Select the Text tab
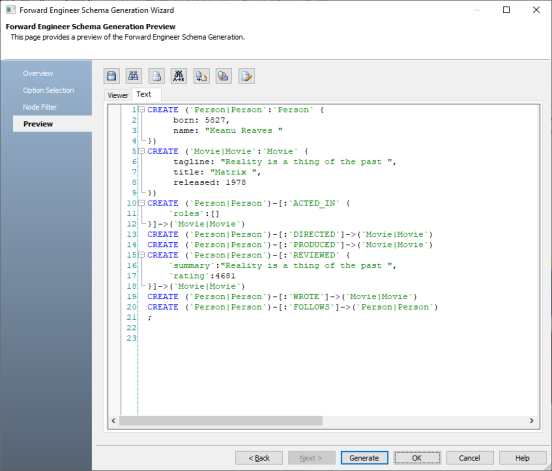Image resolution: width=552 pixels, height=471 pixels. click(x=144, y=94)
